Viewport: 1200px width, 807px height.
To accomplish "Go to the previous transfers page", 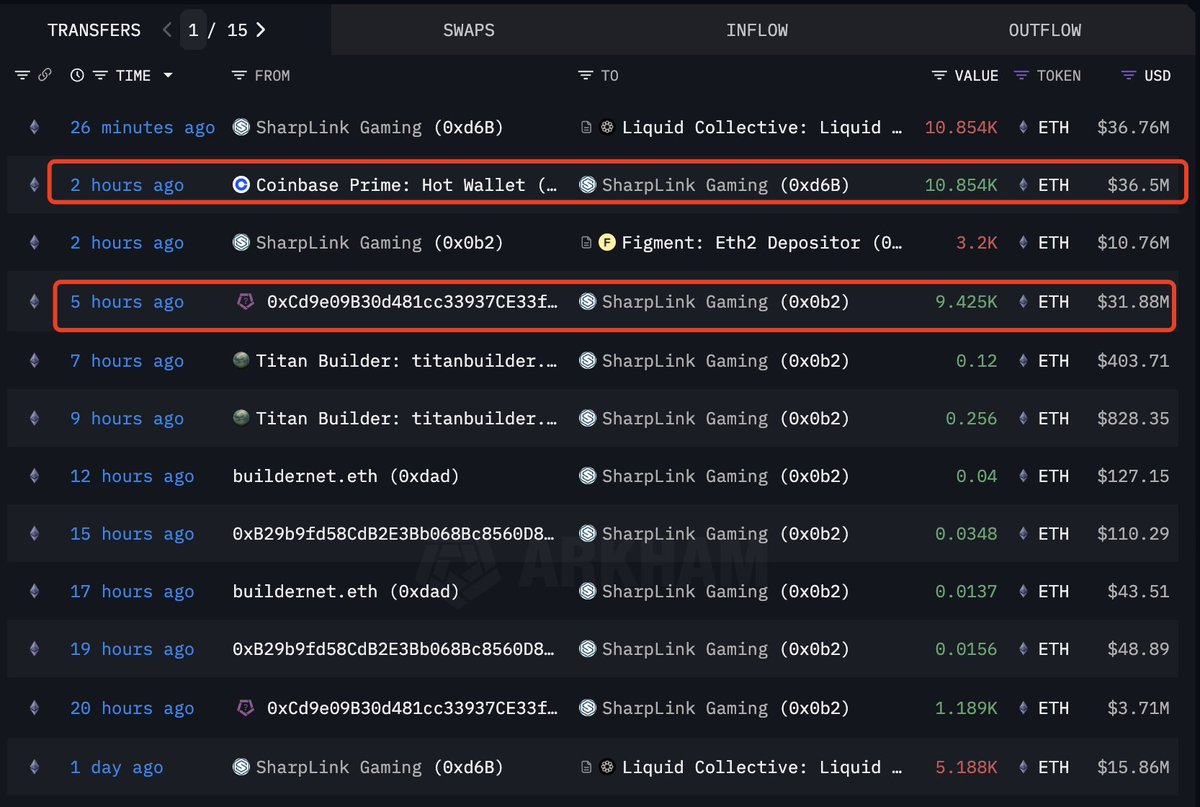I will tap(167, 30).
